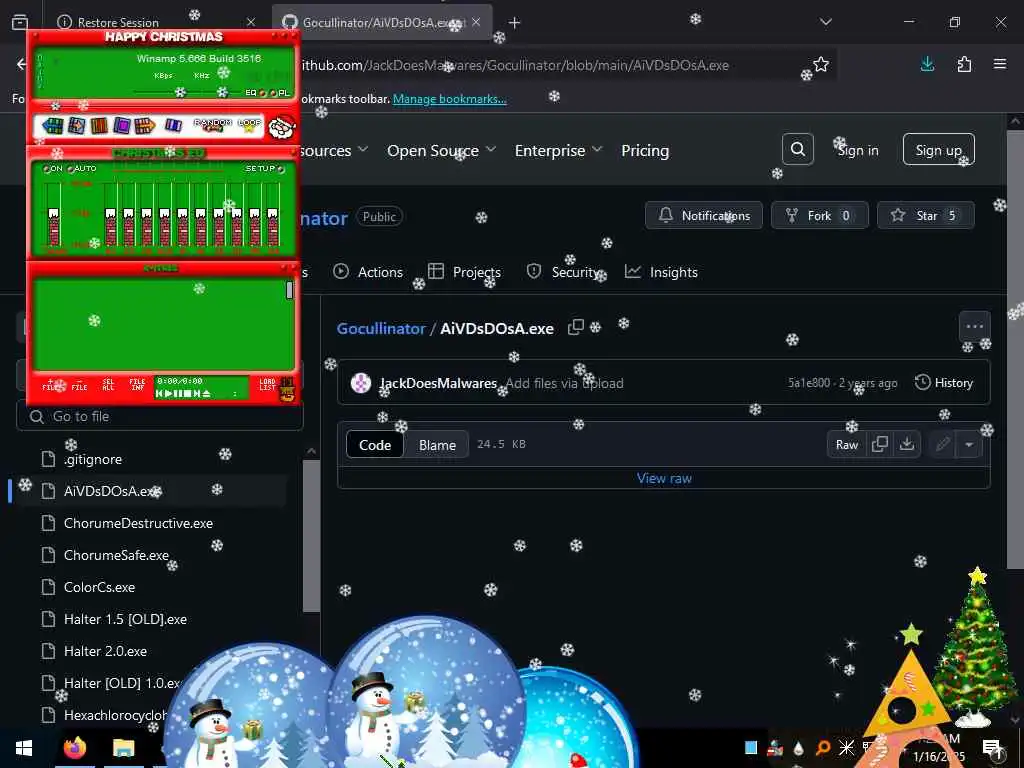Toggle equalizer AUTO mode in Winamp

point(82,168)
